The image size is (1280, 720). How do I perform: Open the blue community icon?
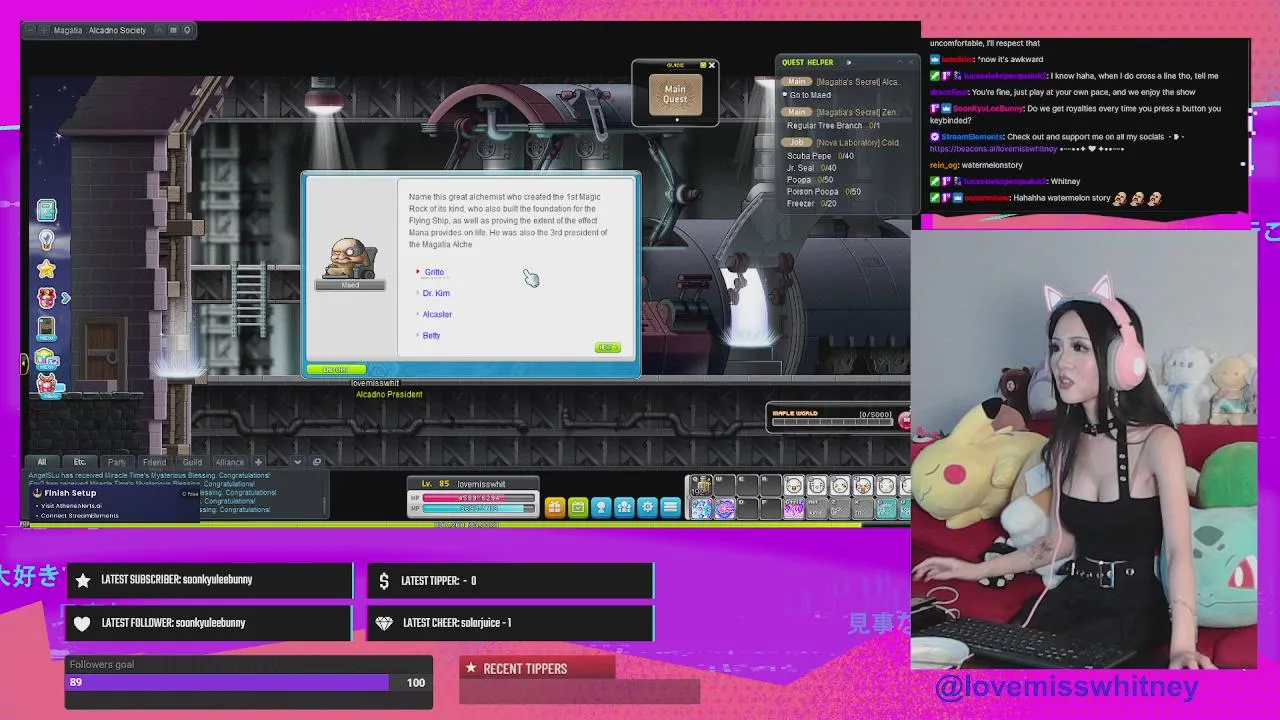(x=624, y=507)
